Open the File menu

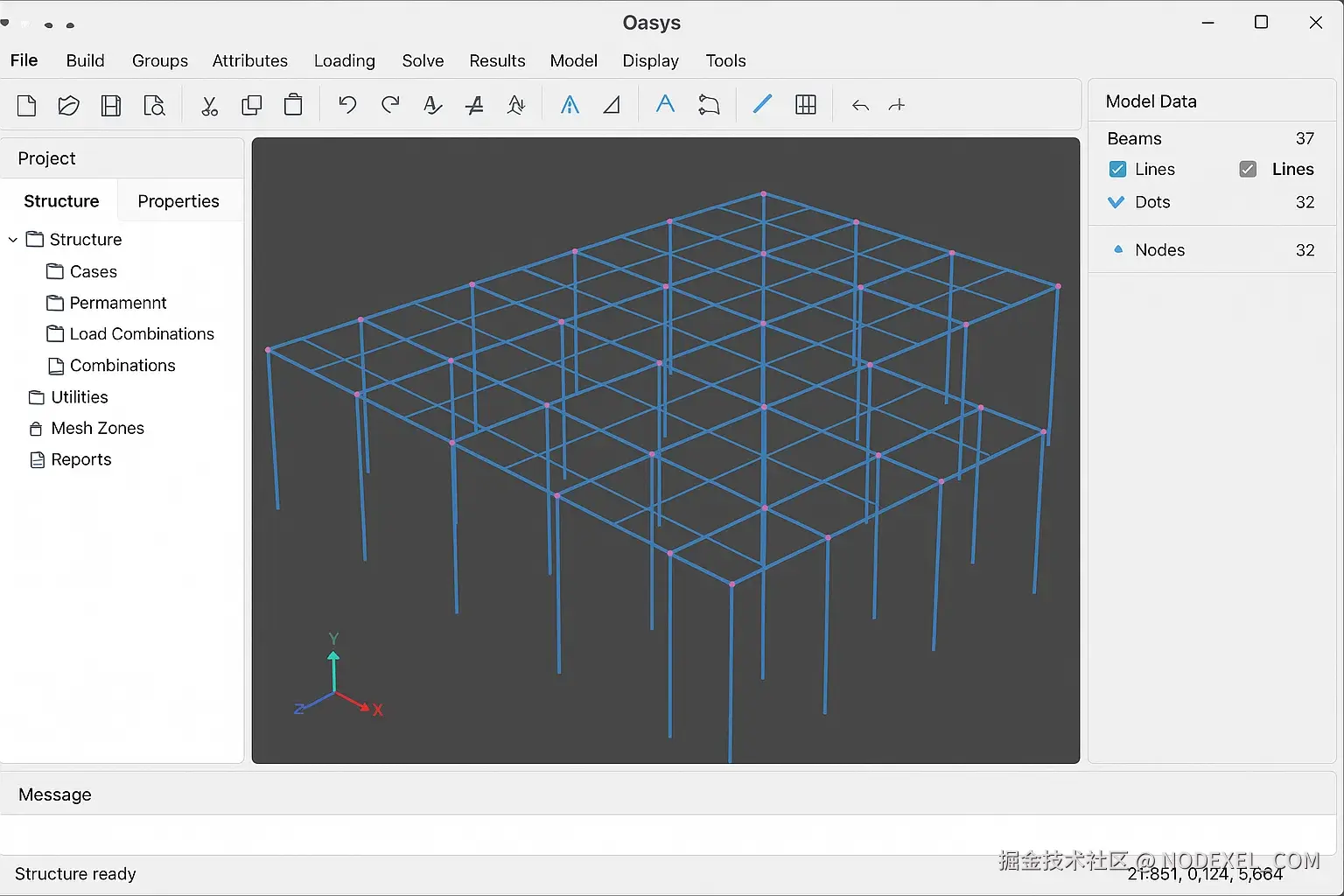[x=24, y=60]
